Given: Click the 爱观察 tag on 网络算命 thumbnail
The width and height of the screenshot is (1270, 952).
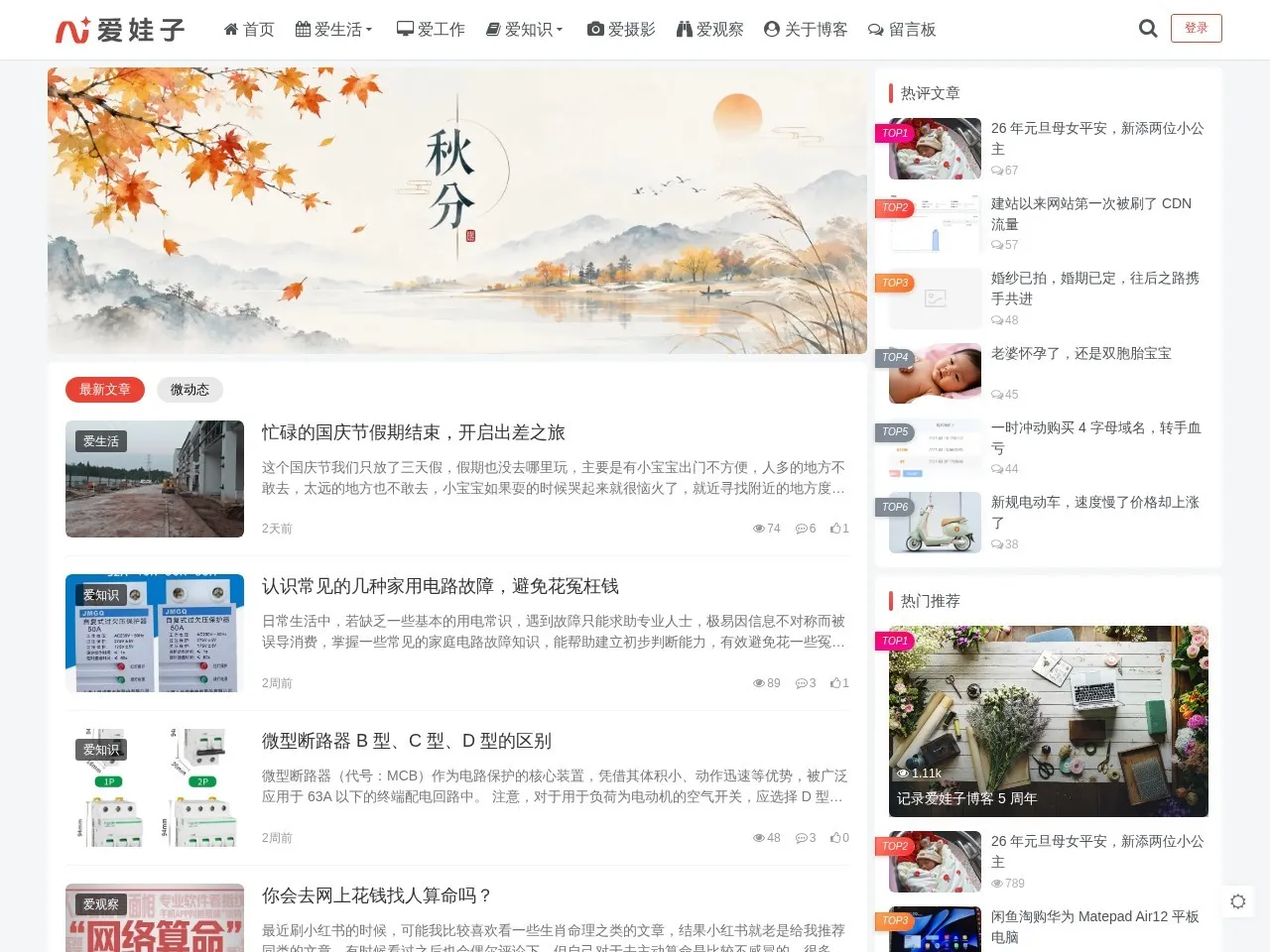Looking at the screenshot, I should click(101, 904).
